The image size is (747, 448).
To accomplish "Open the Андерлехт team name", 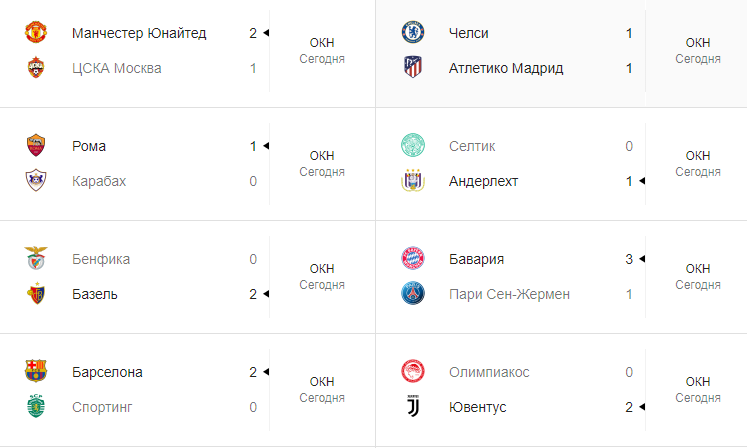I will point(487,181).
